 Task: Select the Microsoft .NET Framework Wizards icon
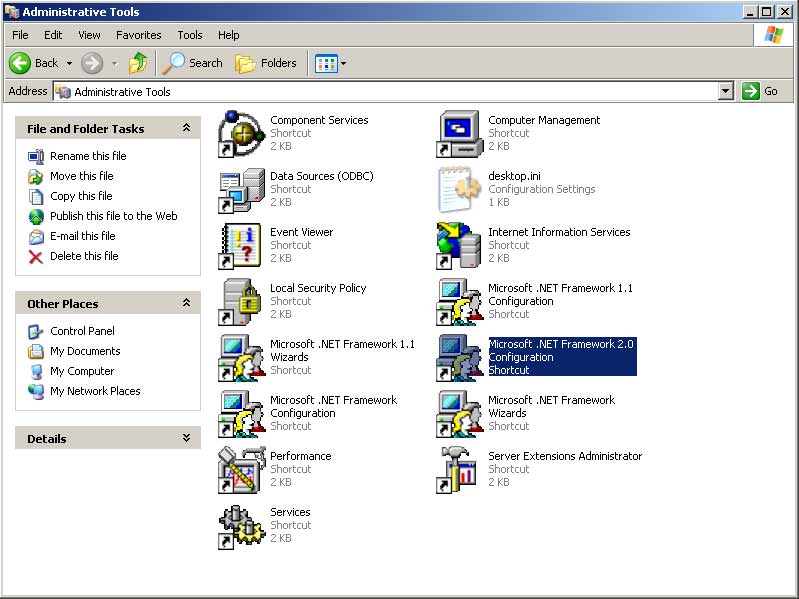coord(460,414)
